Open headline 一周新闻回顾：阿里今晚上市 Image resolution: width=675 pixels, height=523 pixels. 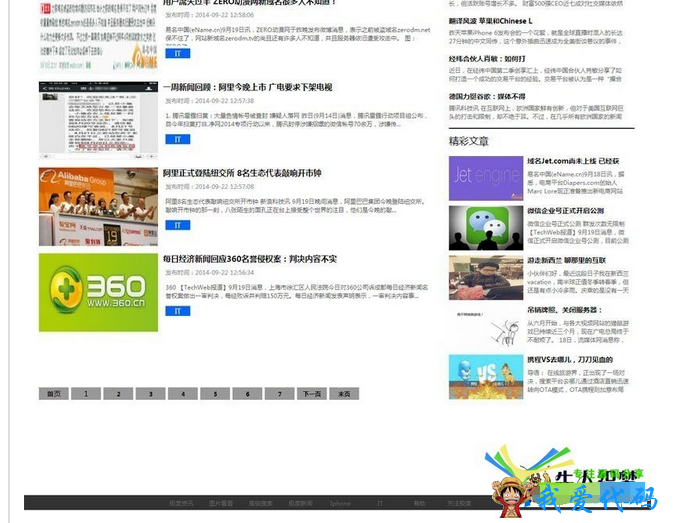[x=248, y=87]
